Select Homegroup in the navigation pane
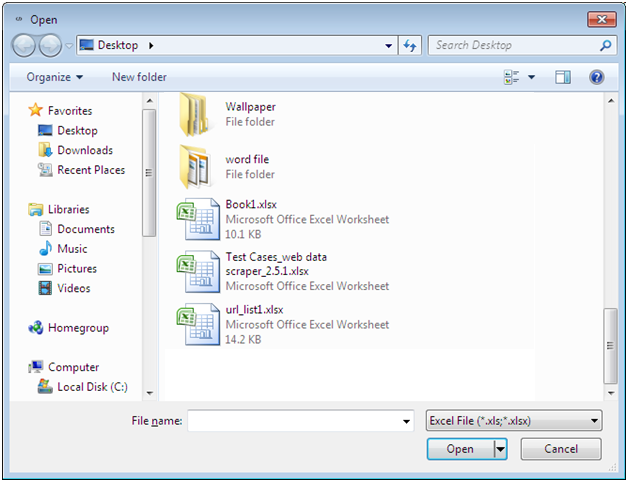The height and width of the screenshot is (482, 628). coord(78,328)
